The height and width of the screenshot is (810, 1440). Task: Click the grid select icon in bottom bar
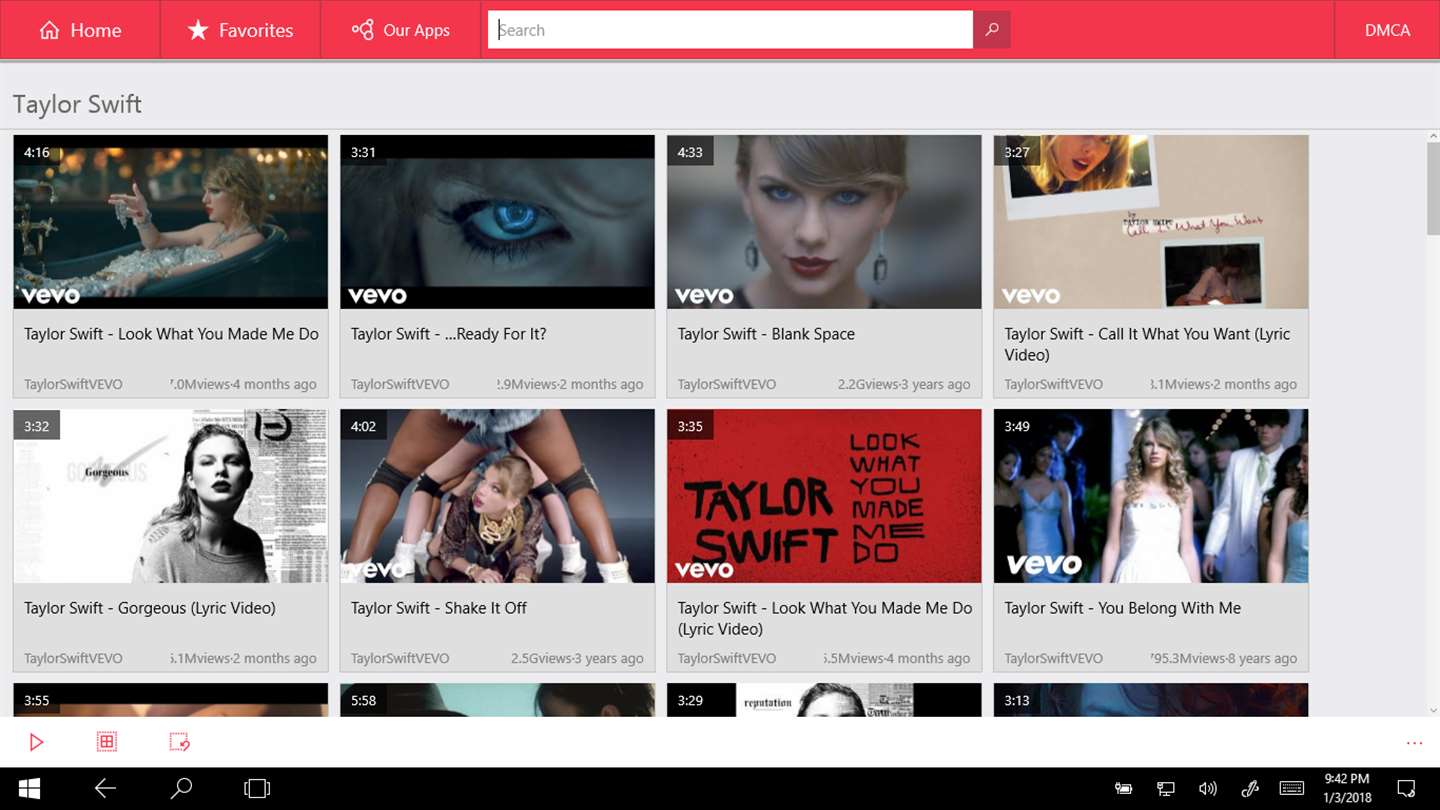click(x=107, y=741)
